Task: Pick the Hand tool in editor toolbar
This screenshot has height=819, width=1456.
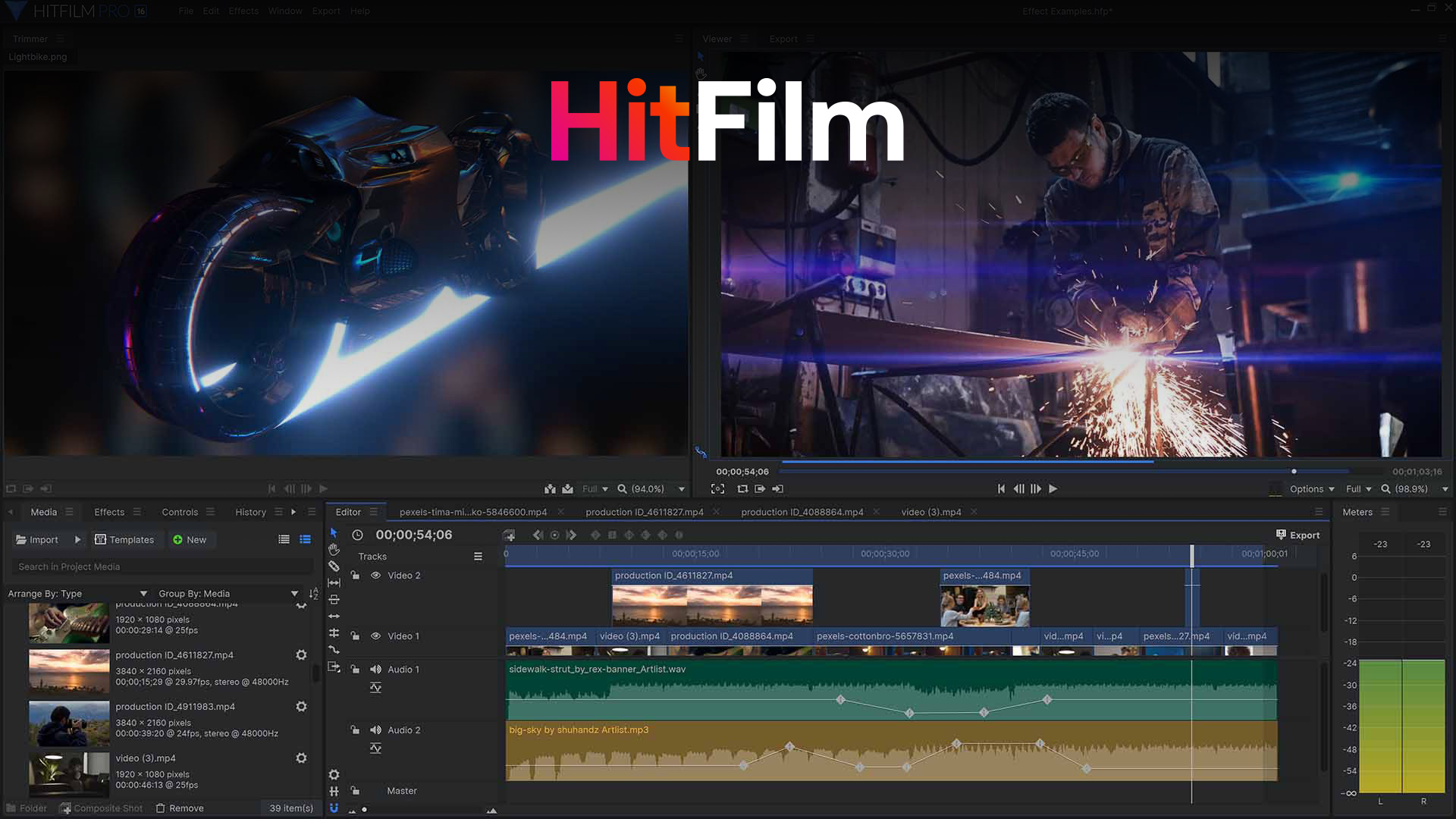Action: (x=334, y=549)
